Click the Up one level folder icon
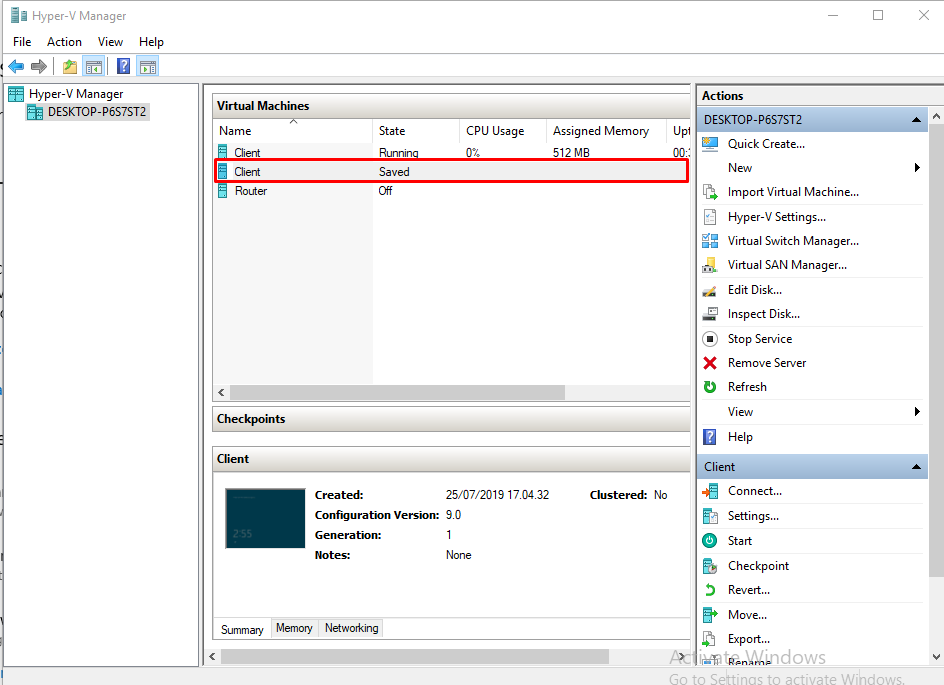 (x=70, y=66)
